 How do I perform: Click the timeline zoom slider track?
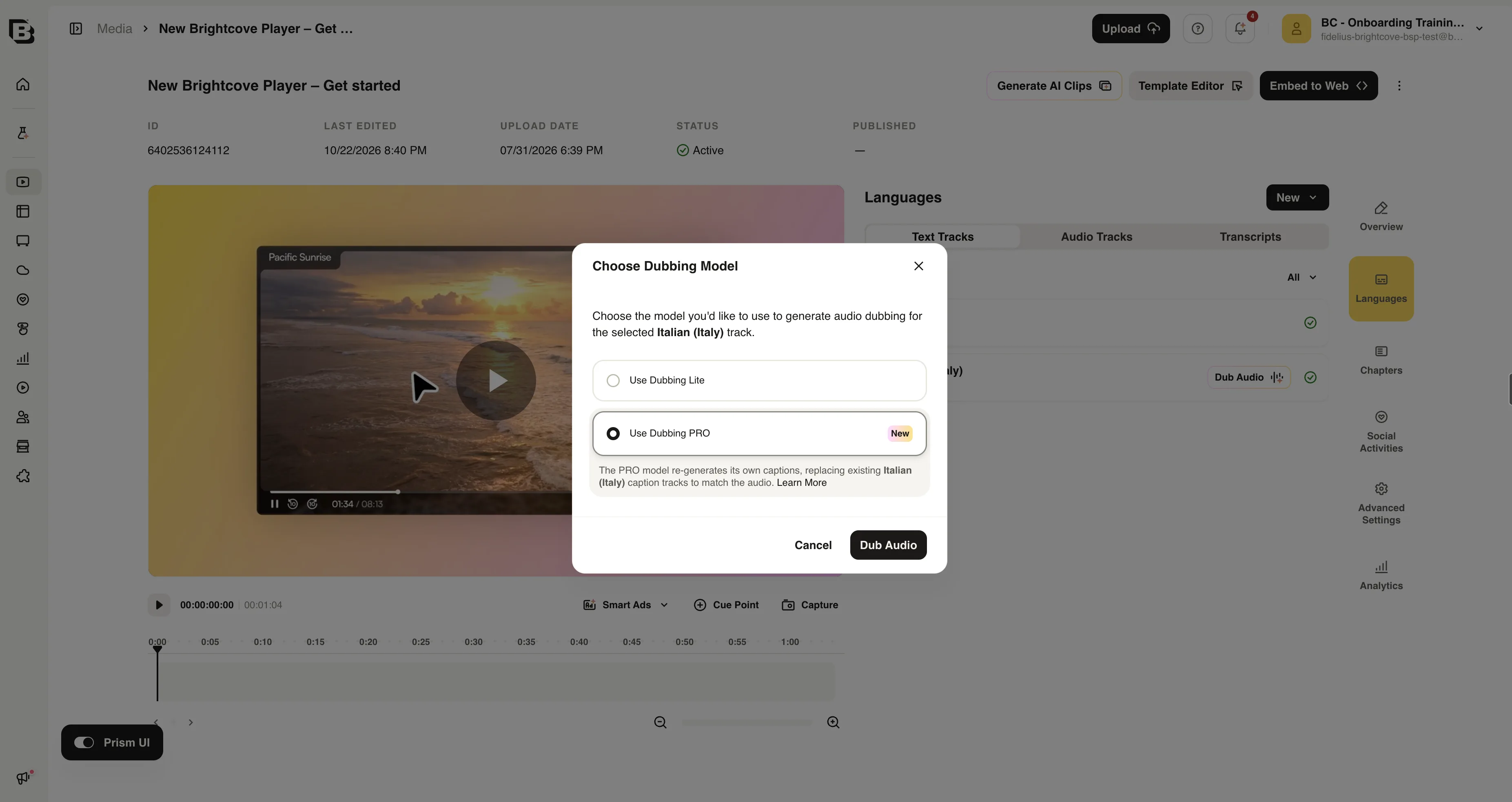[746, 722]
